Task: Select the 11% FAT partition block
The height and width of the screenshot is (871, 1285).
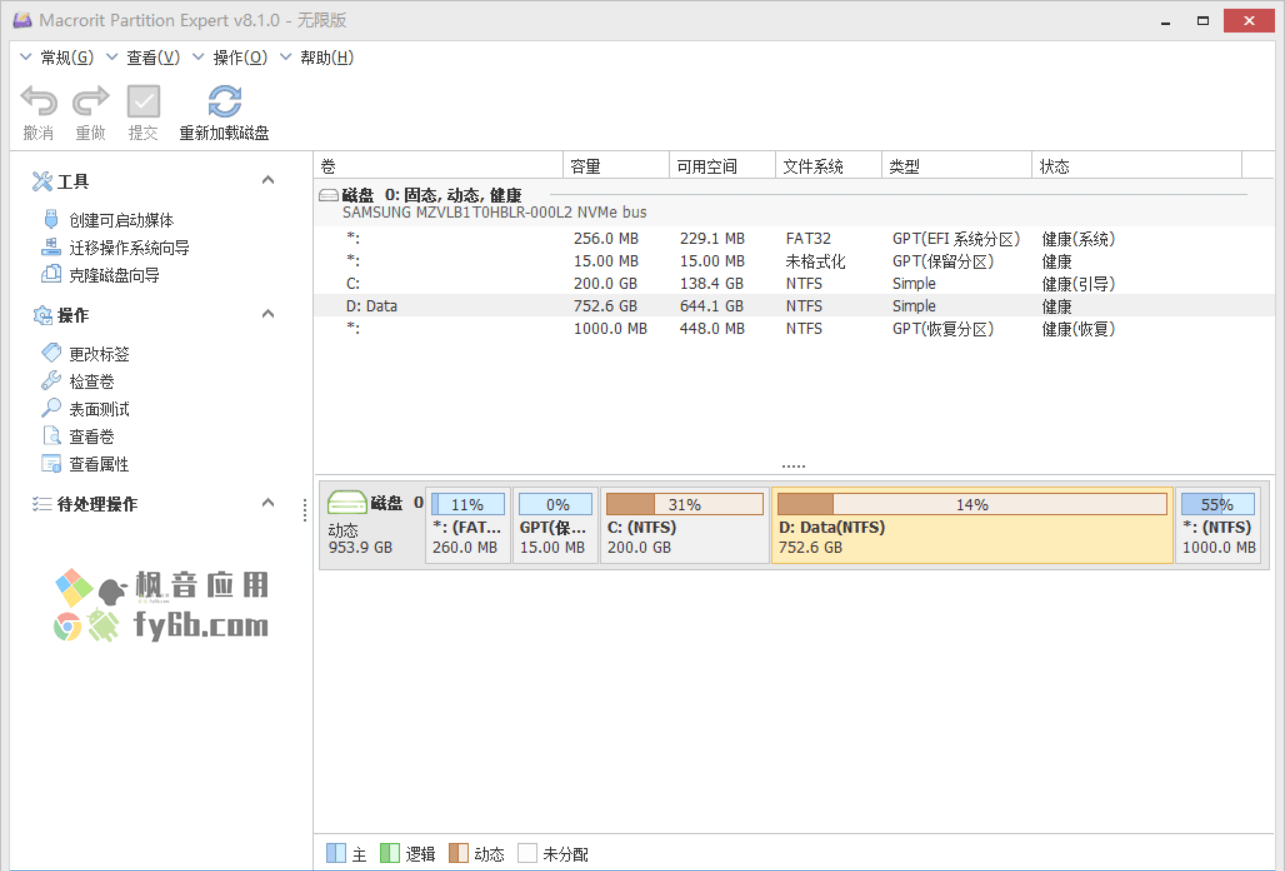Action: (468, 526)
